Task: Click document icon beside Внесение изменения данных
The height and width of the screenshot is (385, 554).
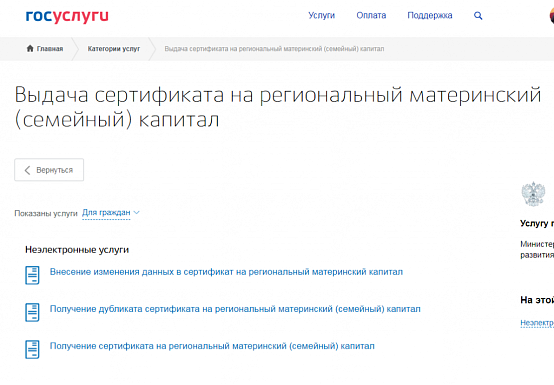Action: click(32, 275)
